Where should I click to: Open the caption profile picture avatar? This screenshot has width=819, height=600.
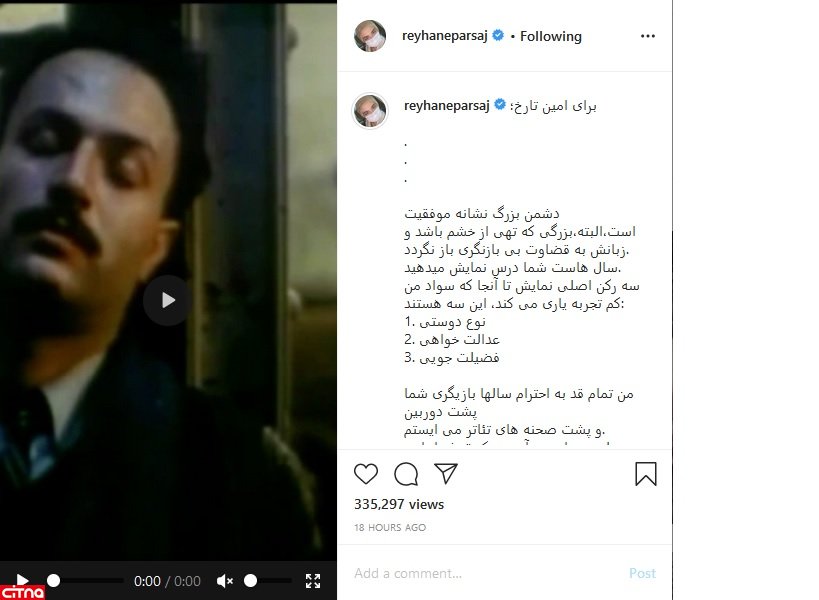[x=370, y=111]
